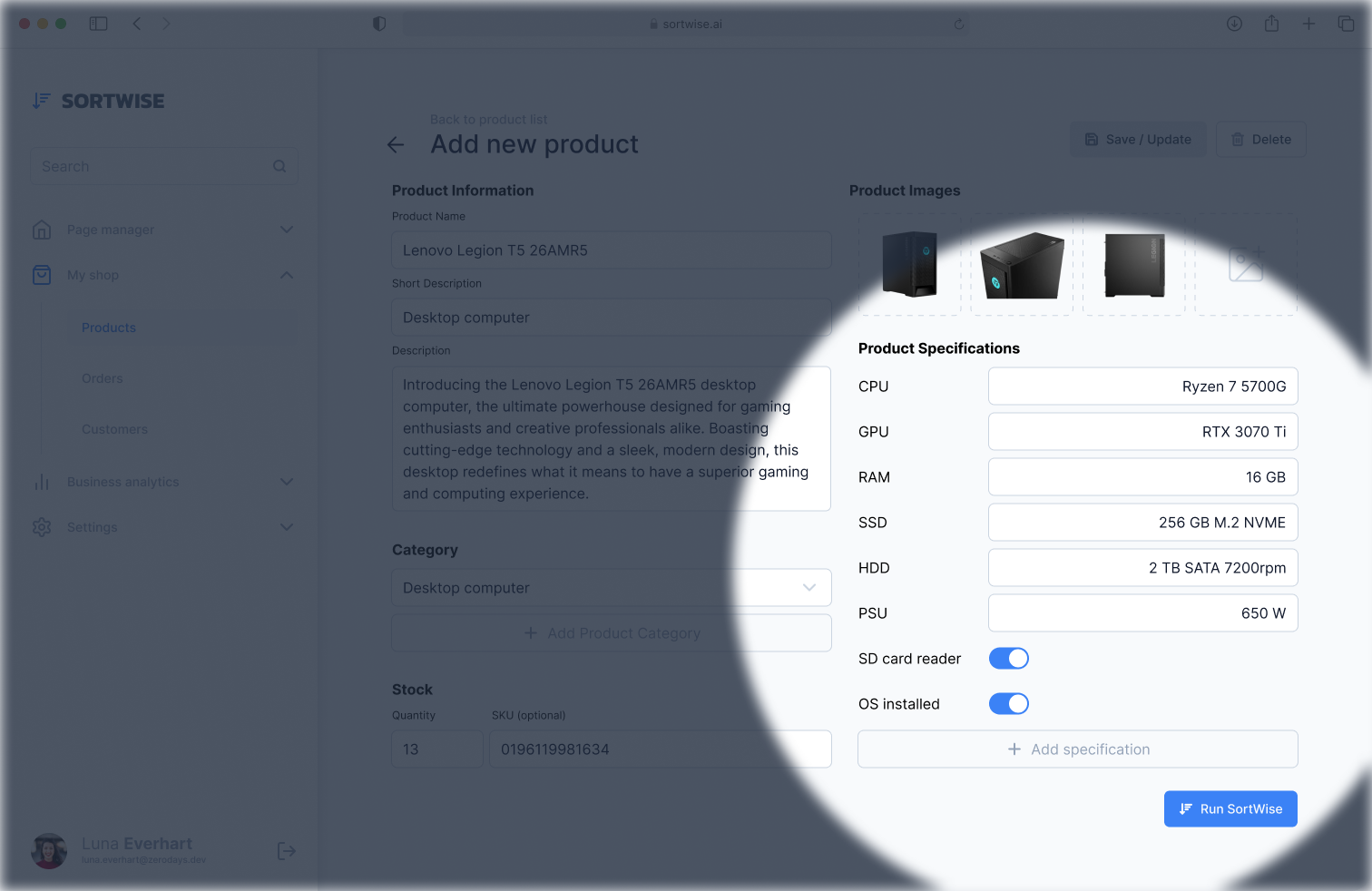Select the second product image thumbnail

pos(1021,263)
